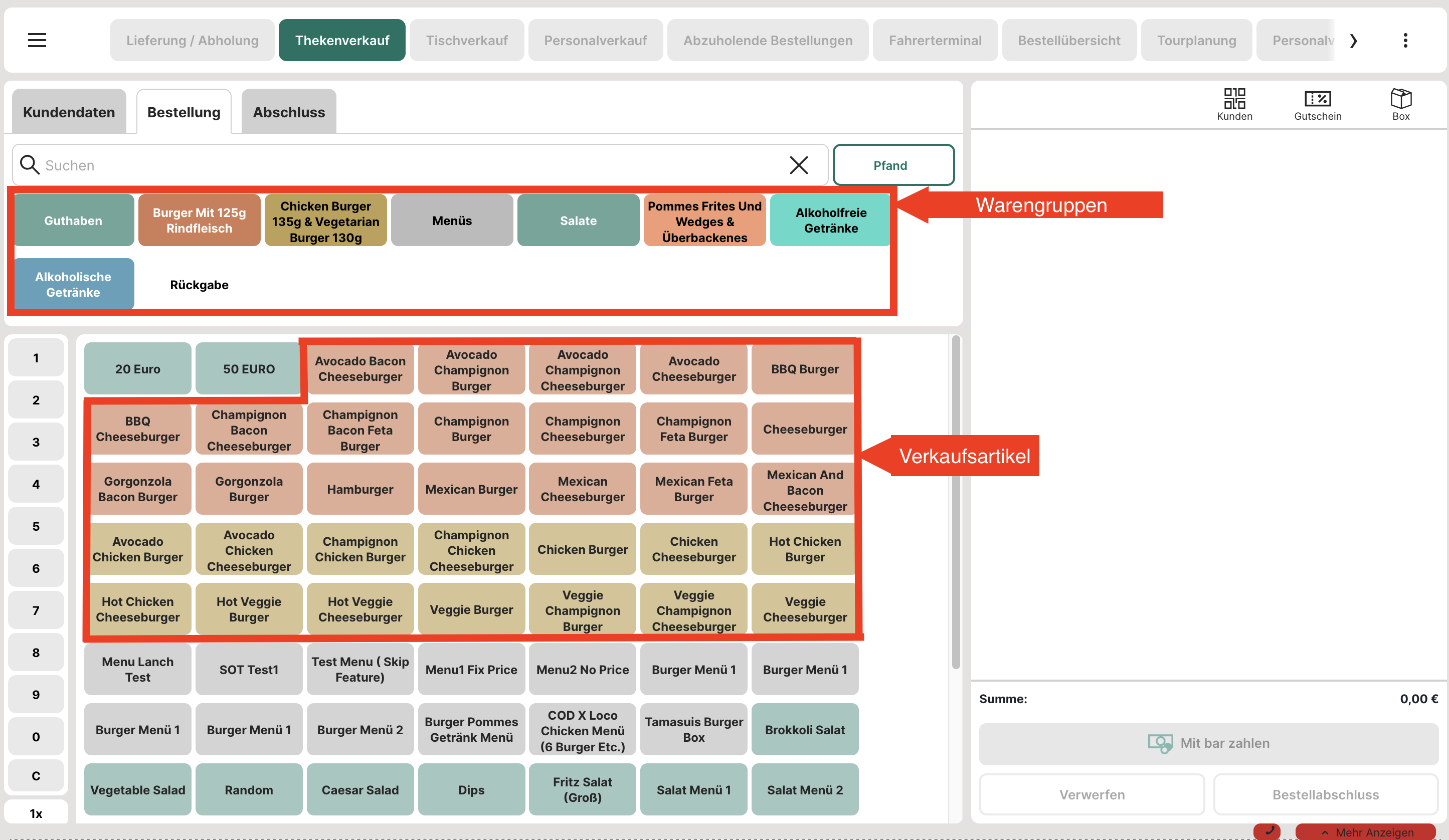The width and height of the screenshot is (1449, 840).
Task: Click into the Suchen search field
Action: point(403,165)
